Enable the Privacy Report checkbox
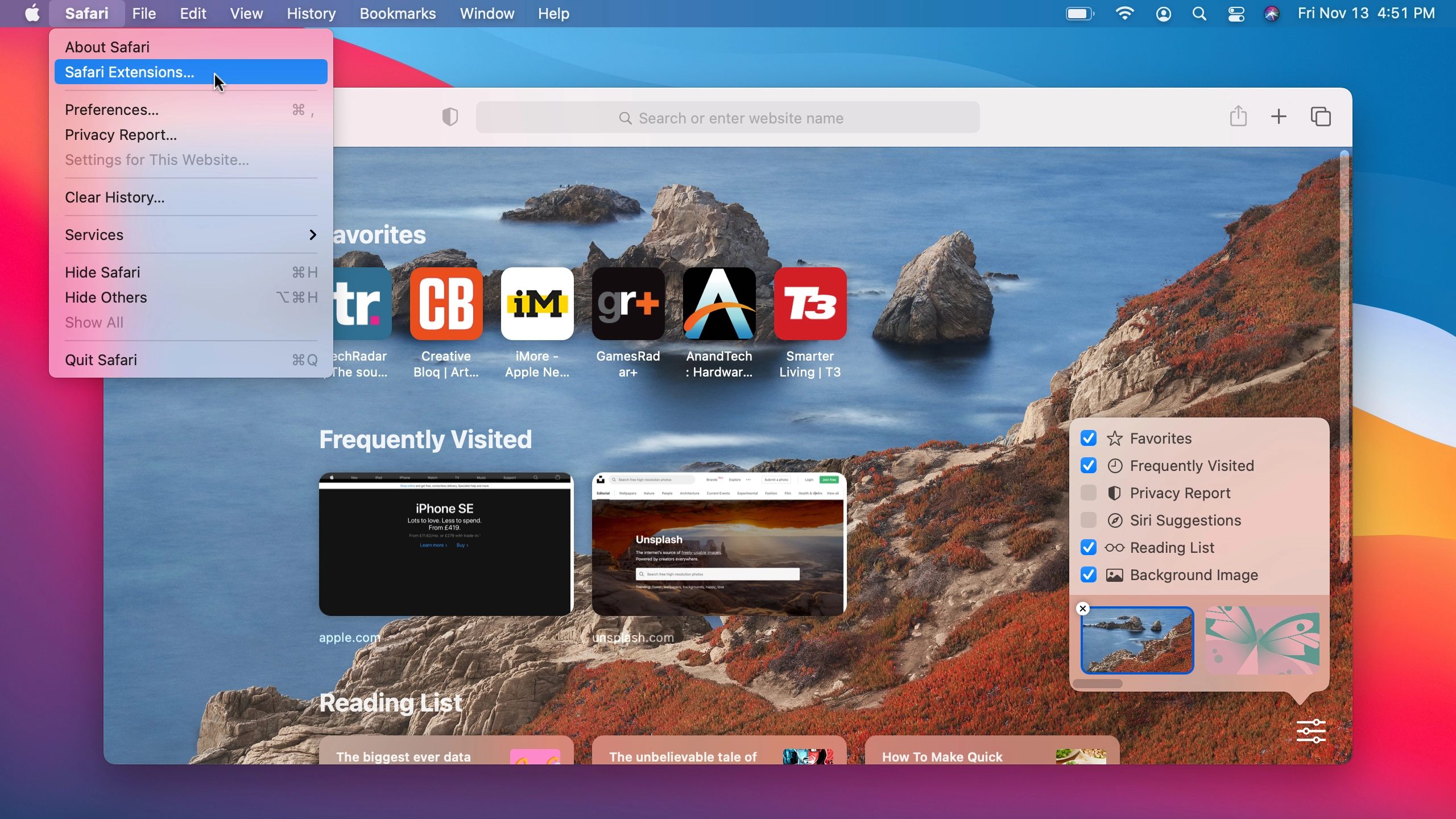Screen dimensions: 1456x819 (1089, 493)
